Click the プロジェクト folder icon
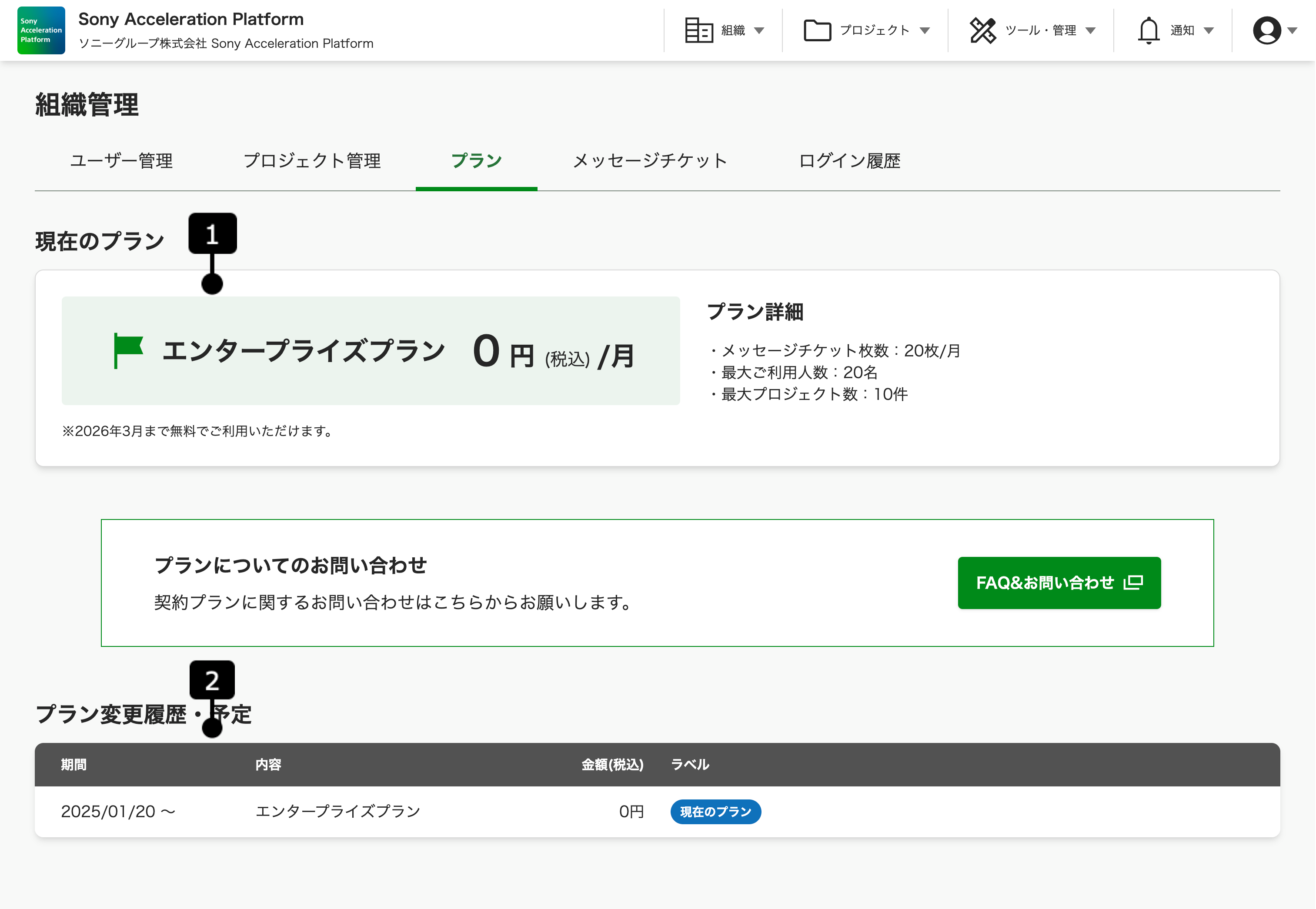1316x909 pixels. point(818,30)
